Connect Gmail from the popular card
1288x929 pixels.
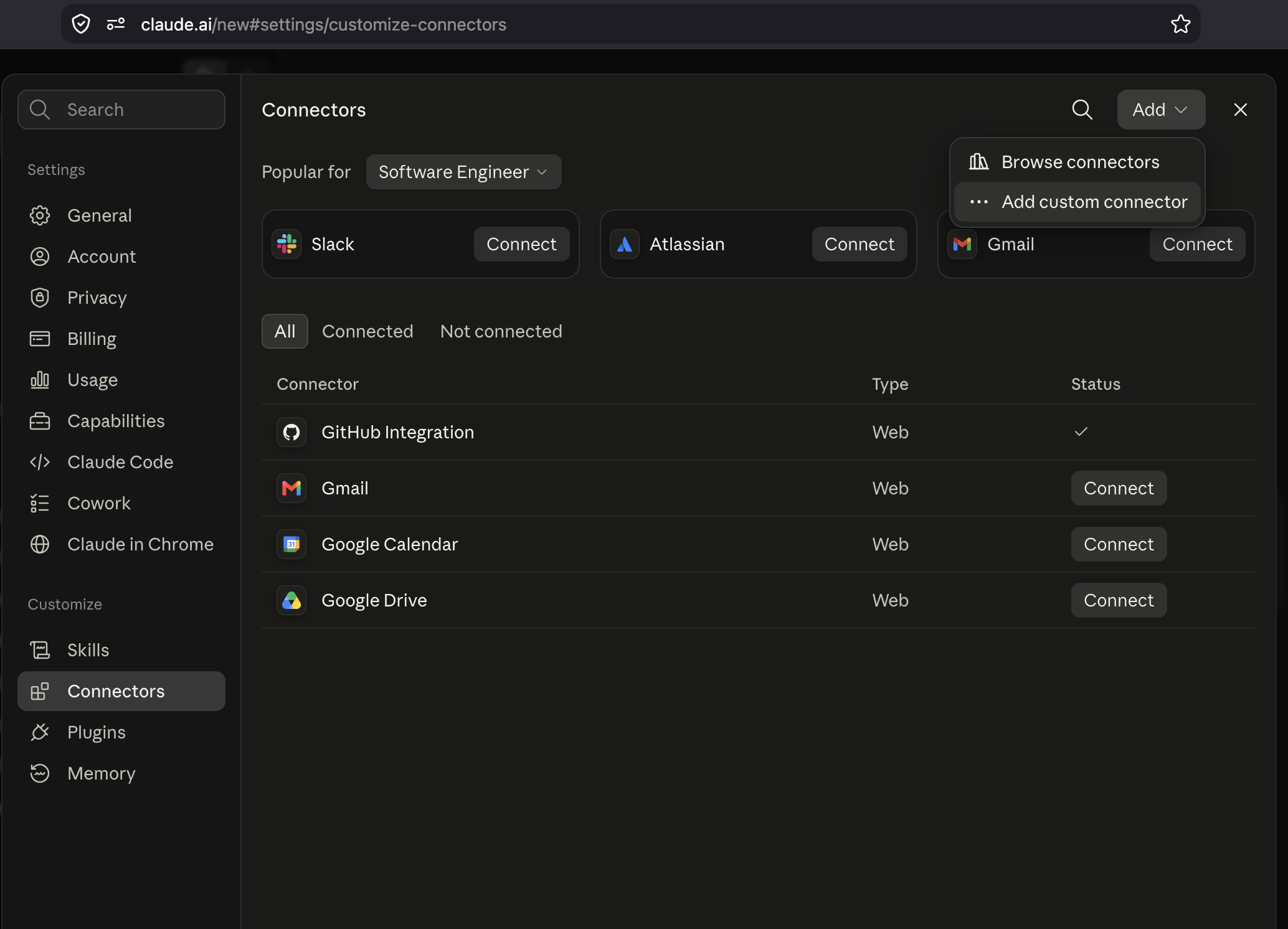(x=1197, y=244)
